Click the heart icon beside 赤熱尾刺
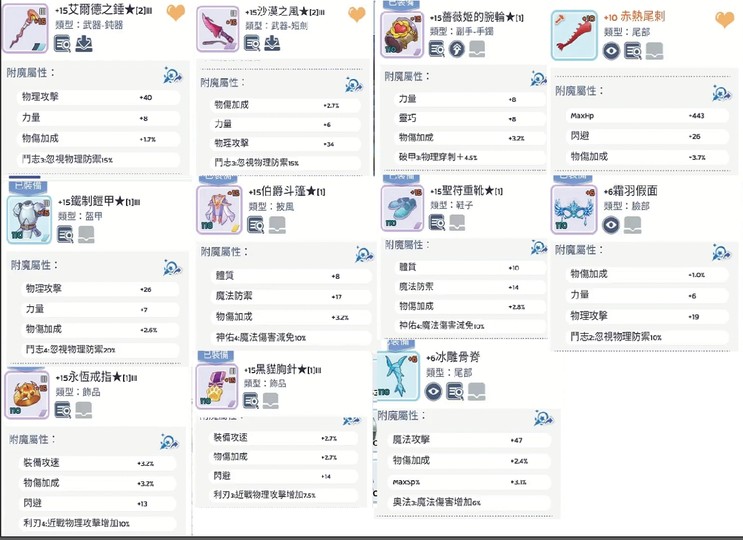This screenshot has width=743, height=540. point(724,19)
